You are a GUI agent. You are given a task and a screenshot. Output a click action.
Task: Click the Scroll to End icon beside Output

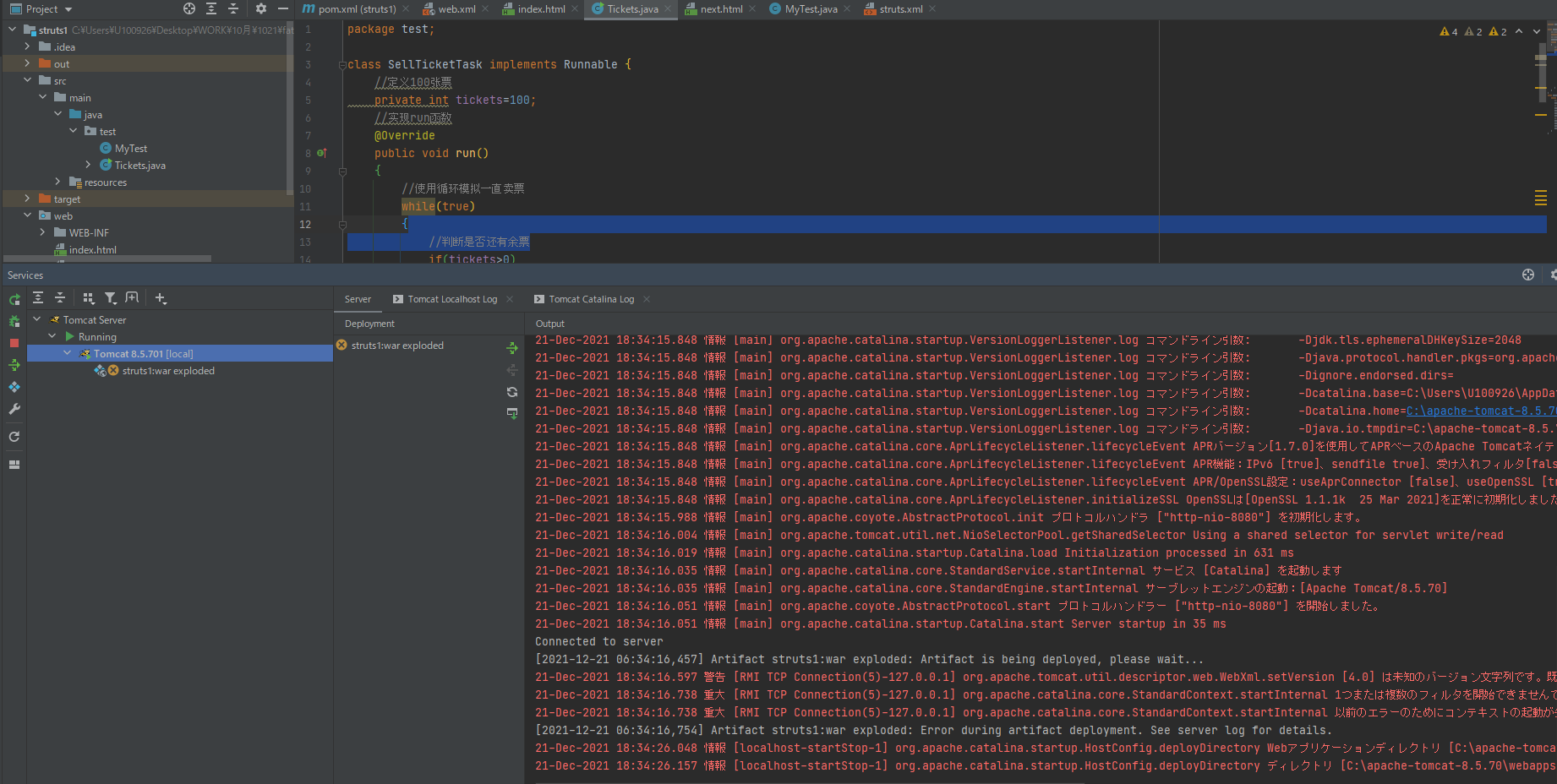click(512, 413)
